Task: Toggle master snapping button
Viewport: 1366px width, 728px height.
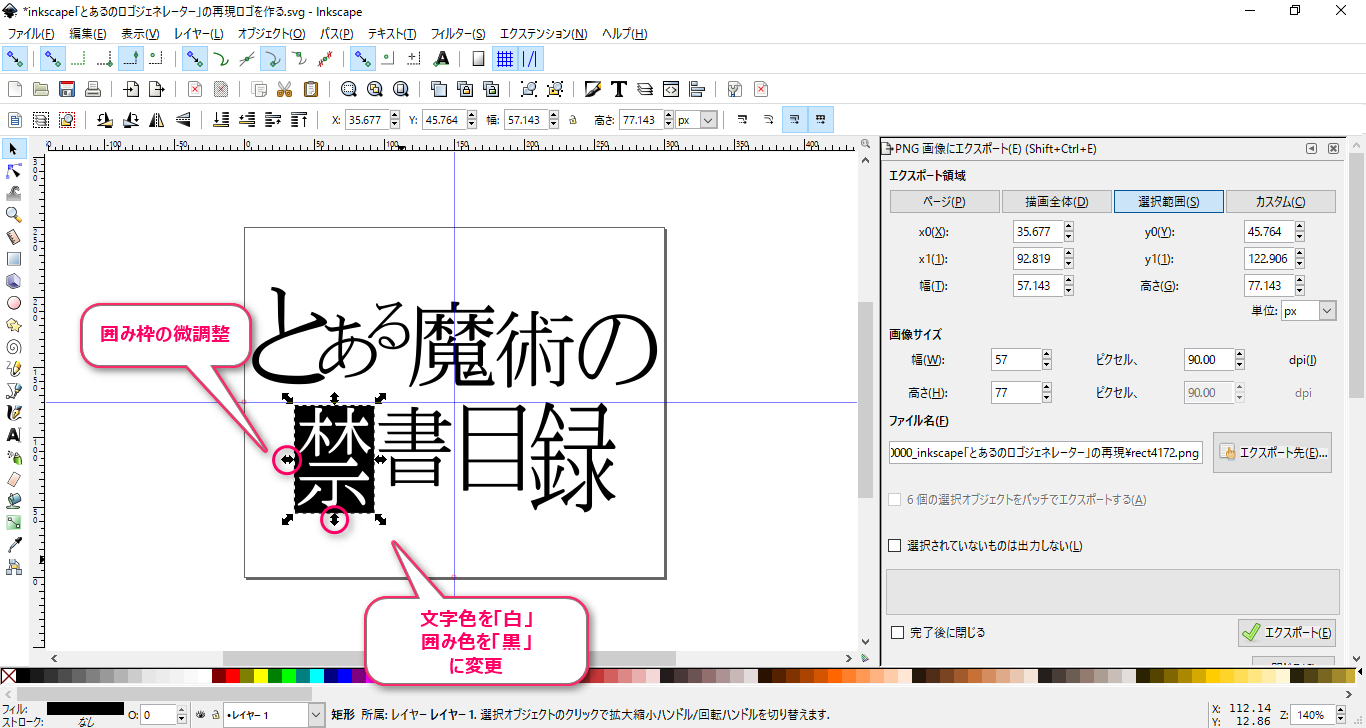Action: 15,58
